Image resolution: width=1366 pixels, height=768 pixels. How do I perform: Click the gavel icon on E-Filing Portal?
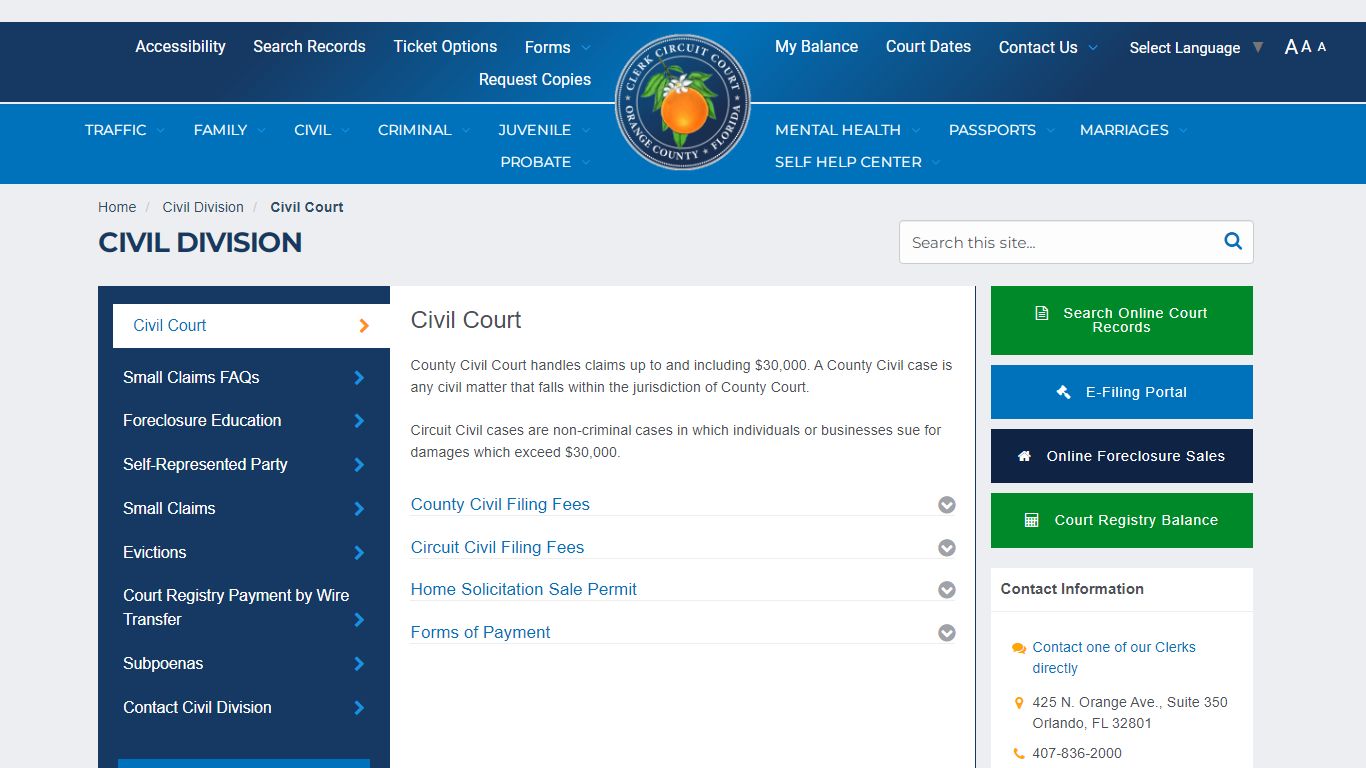1064,392
